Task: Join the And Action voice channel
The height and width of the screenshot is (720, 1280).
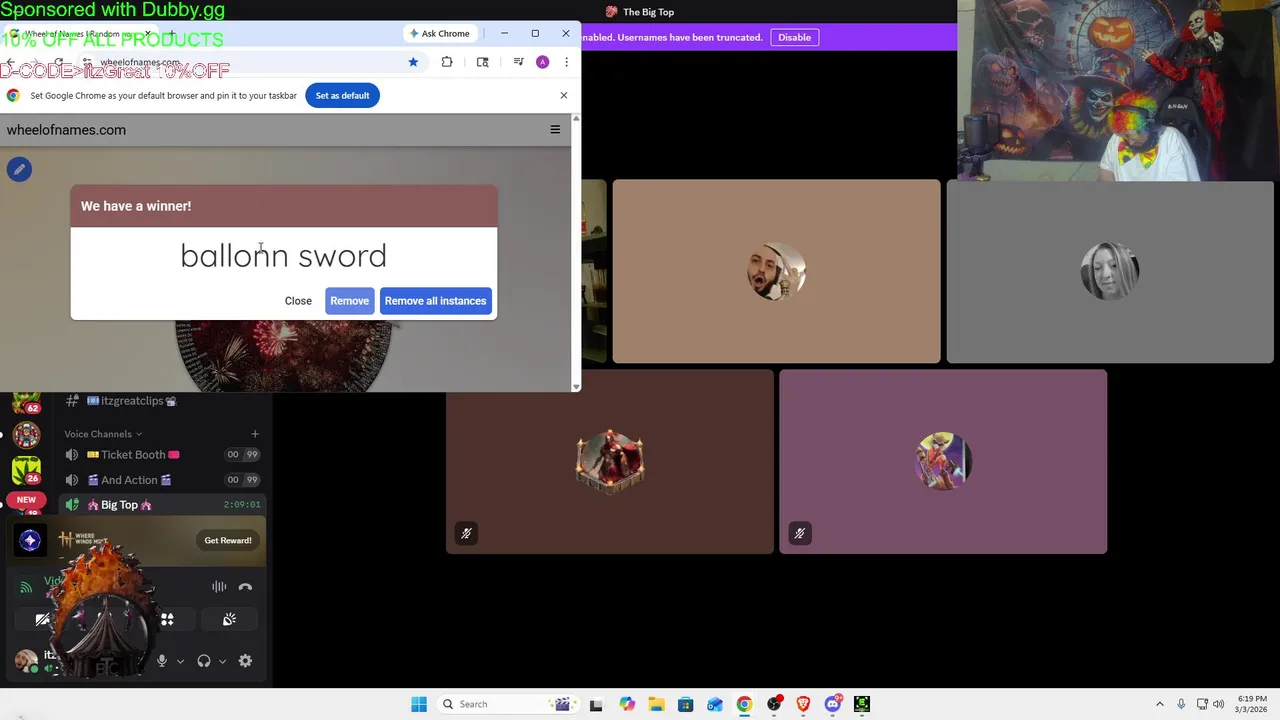Action: pyautogui.click(x=129, y=479)
